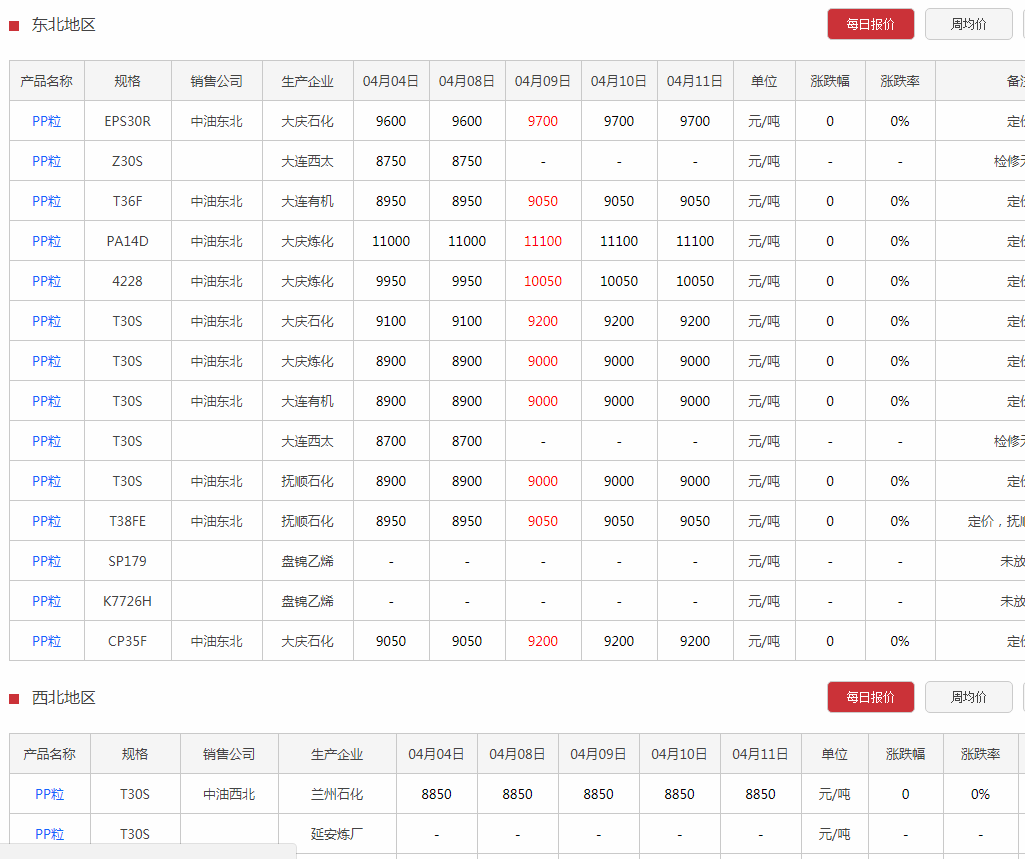
Task: Select red 9700 price in EPS30R row
Action: pos(543,121)
